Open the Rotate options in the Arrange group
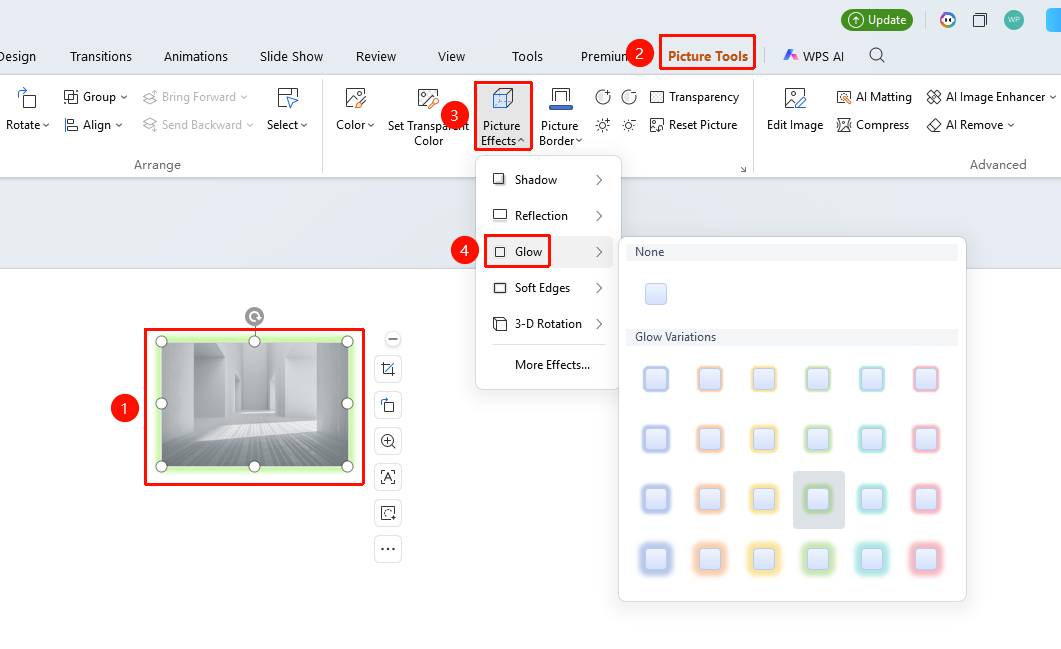Screen dimensions: 1061x649 [27, 109]
